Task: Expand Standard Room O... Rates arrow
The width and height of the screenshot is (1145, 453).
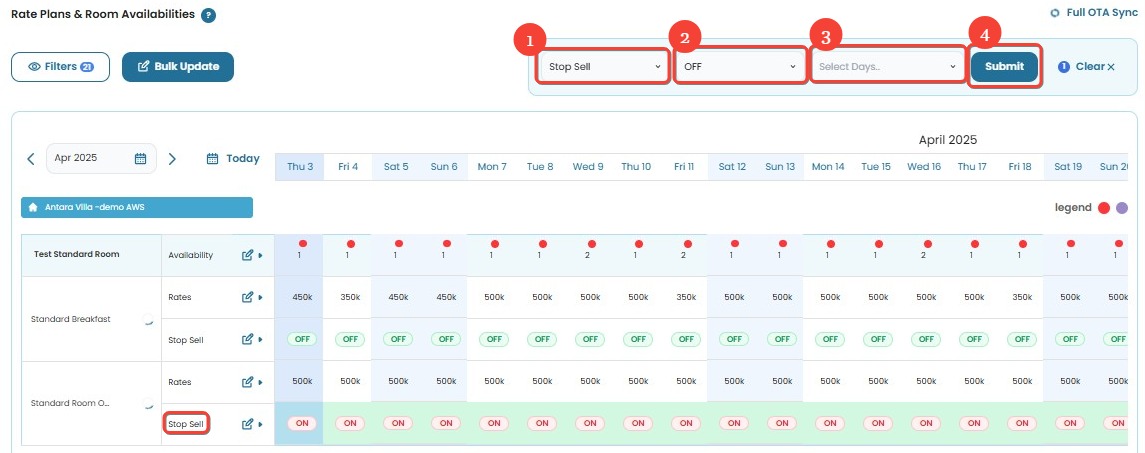Action: [x=261, y=382]
